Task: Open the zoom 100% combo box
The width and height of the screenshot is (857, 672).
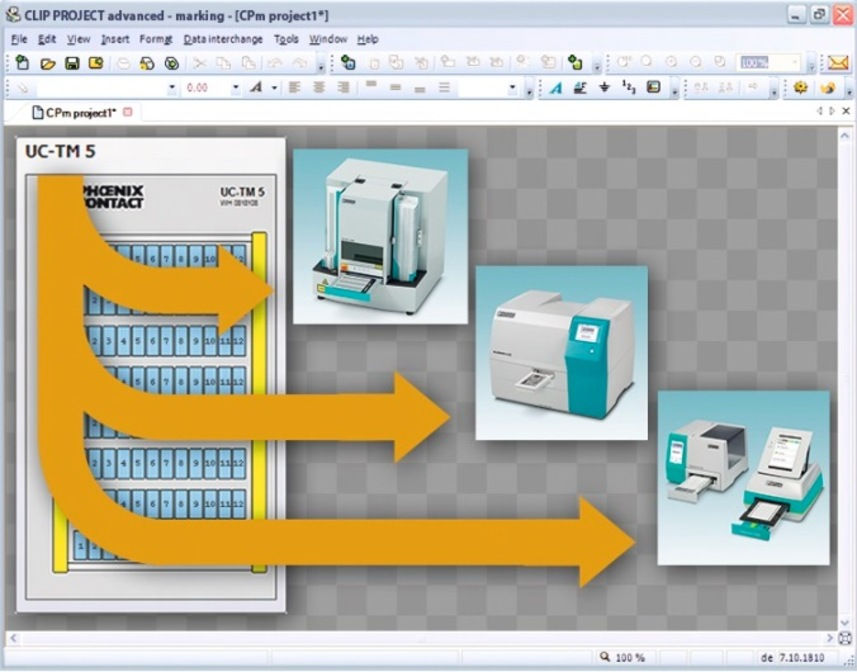Action: click(x=770, y=63)
